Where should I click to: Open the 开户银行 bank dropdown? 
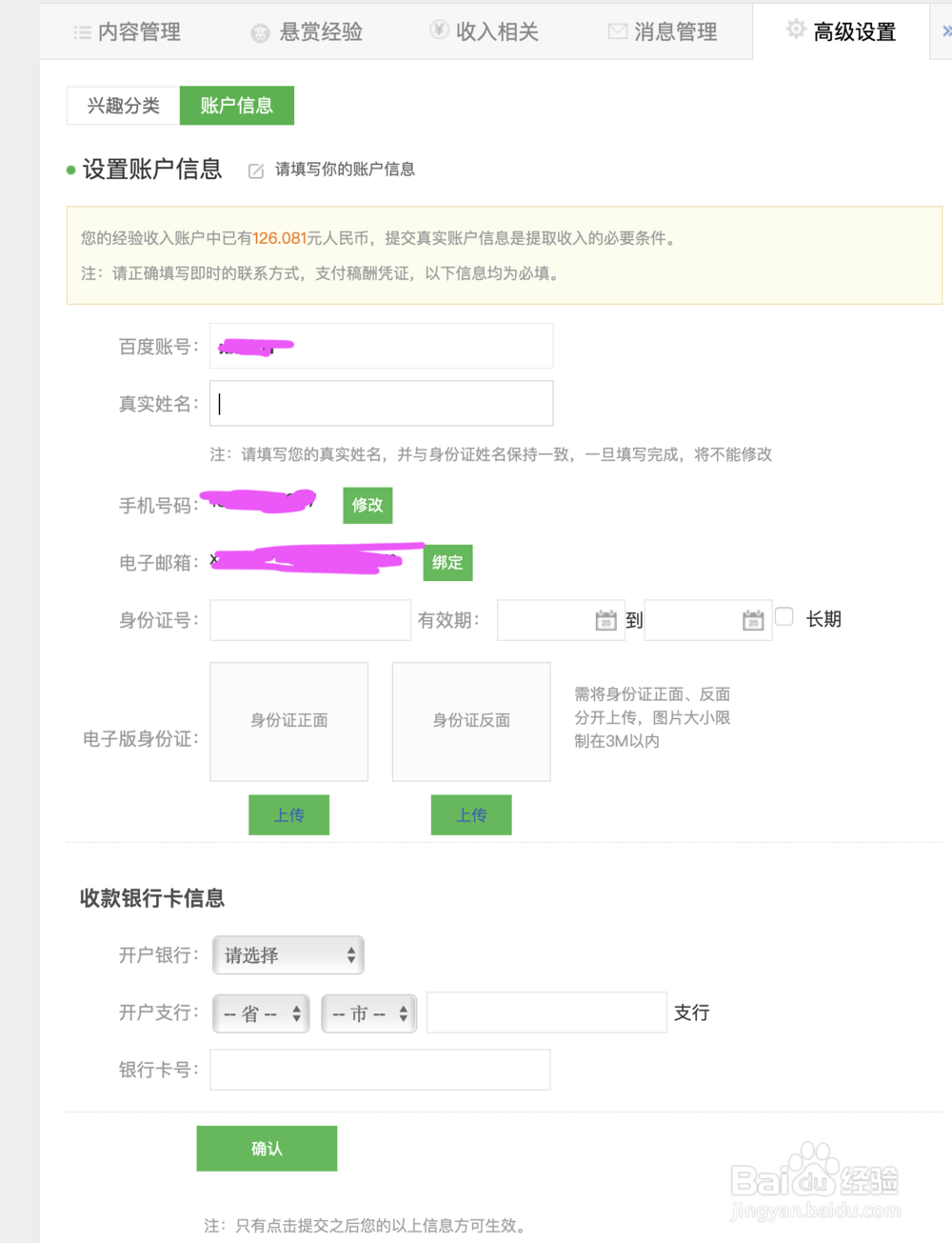tap(288, 955)
